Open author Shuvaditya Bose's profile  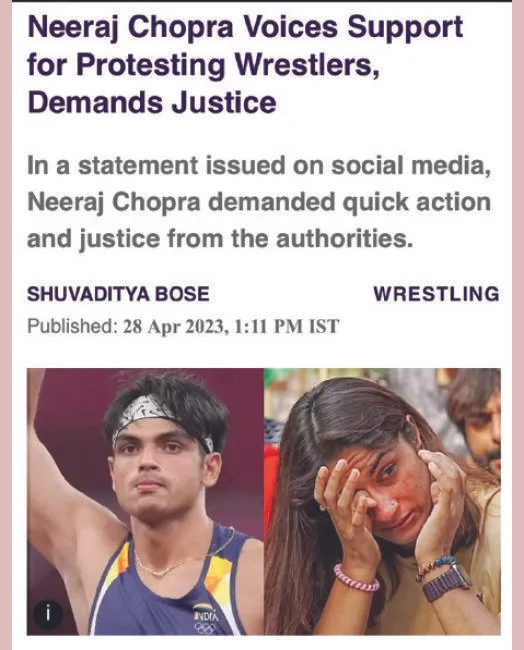click(x=118, y=294)
